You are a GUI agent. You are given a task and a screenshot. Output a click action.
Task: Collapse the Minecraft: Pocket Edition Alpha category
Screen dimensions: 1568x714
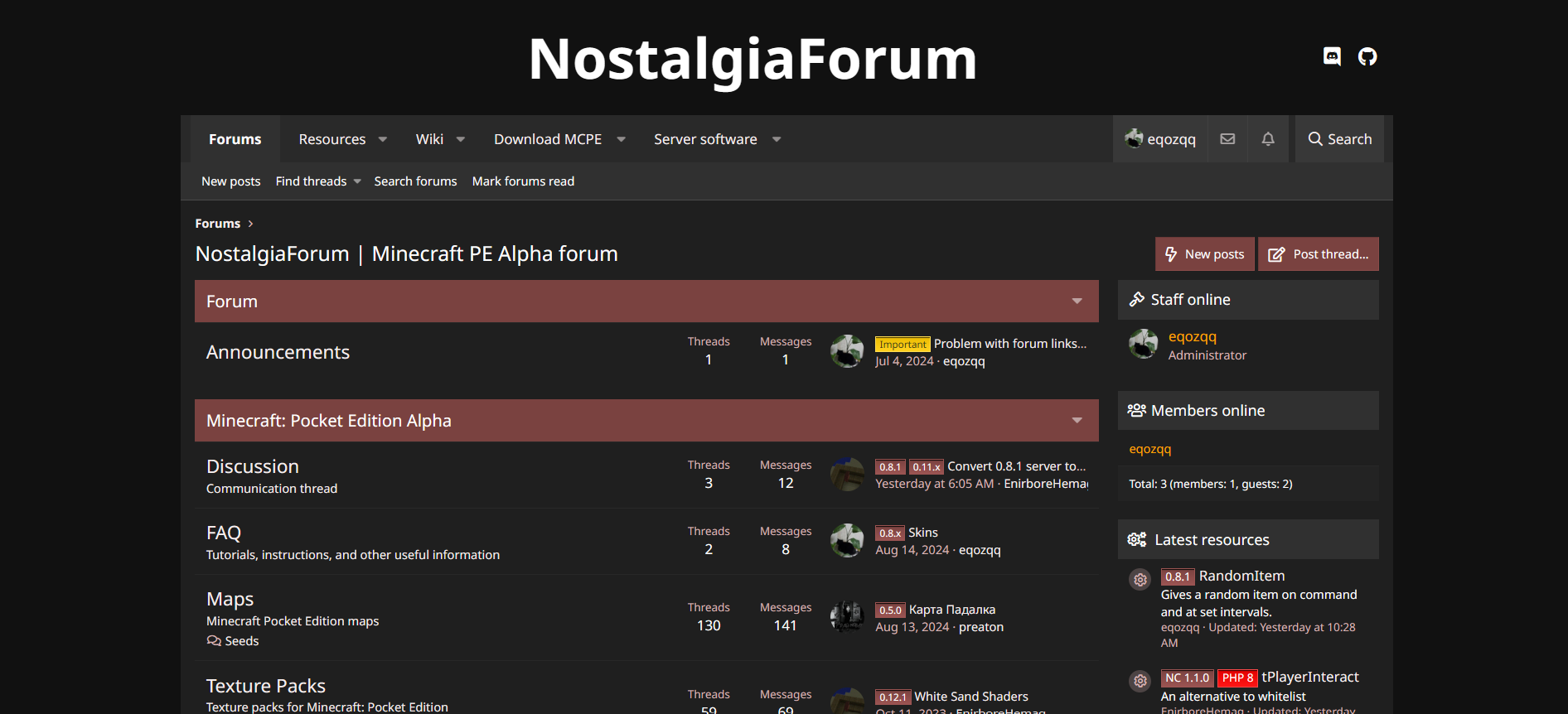(1077, 421)
